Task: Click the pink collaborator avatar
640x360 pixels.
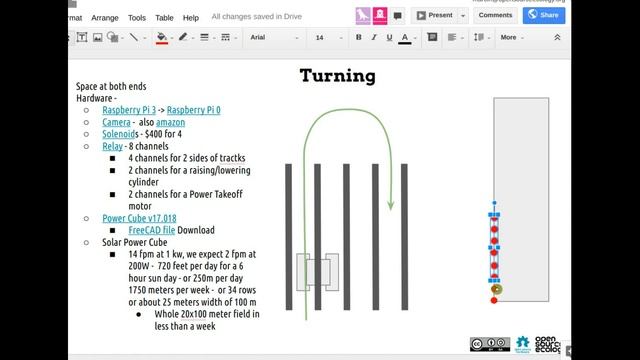Action: (380, 16)
